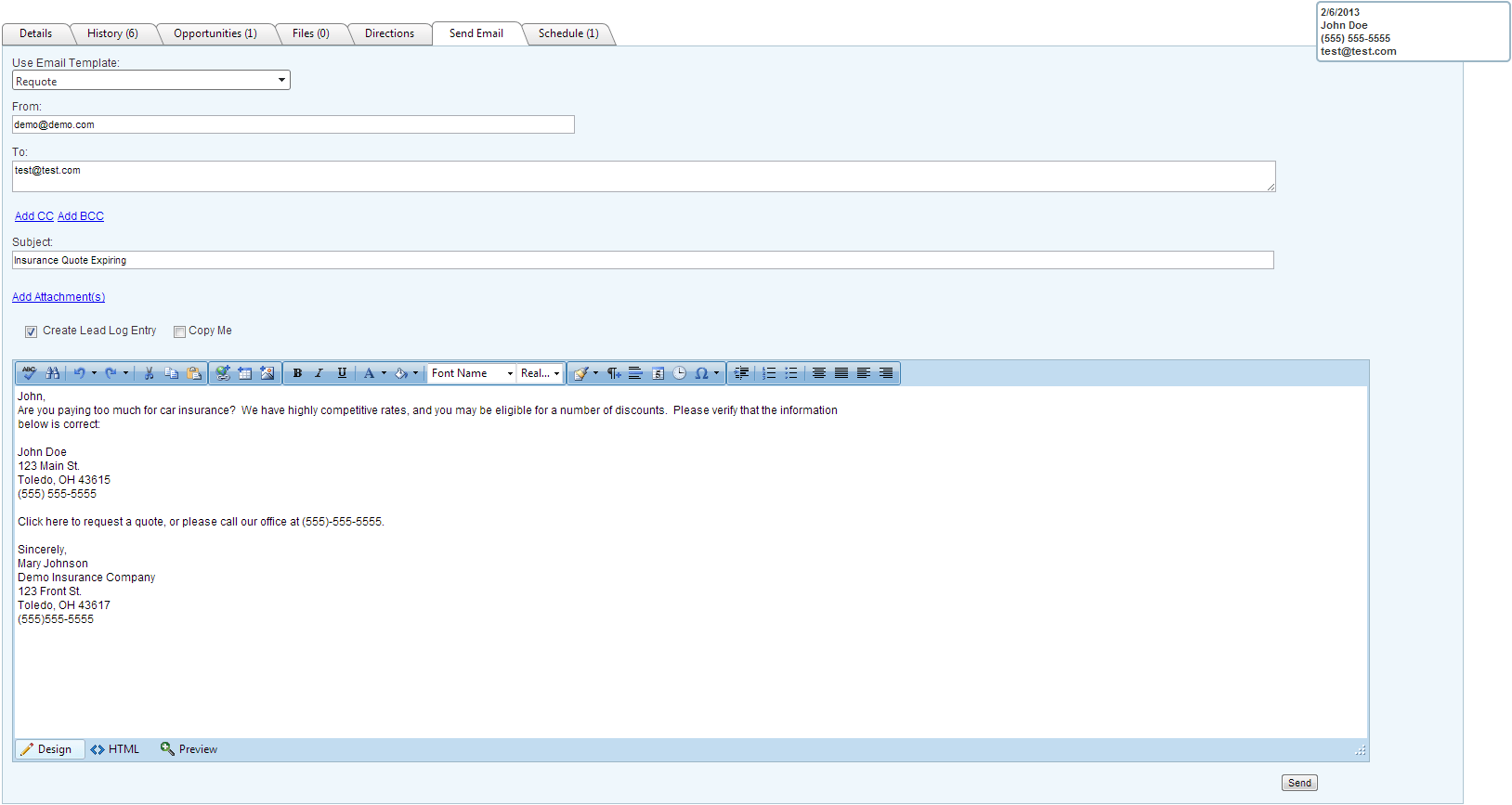The width and height of the screenshot is (1512, 805).
Task: Apply bold formatting
Action: tap(297, 373)
